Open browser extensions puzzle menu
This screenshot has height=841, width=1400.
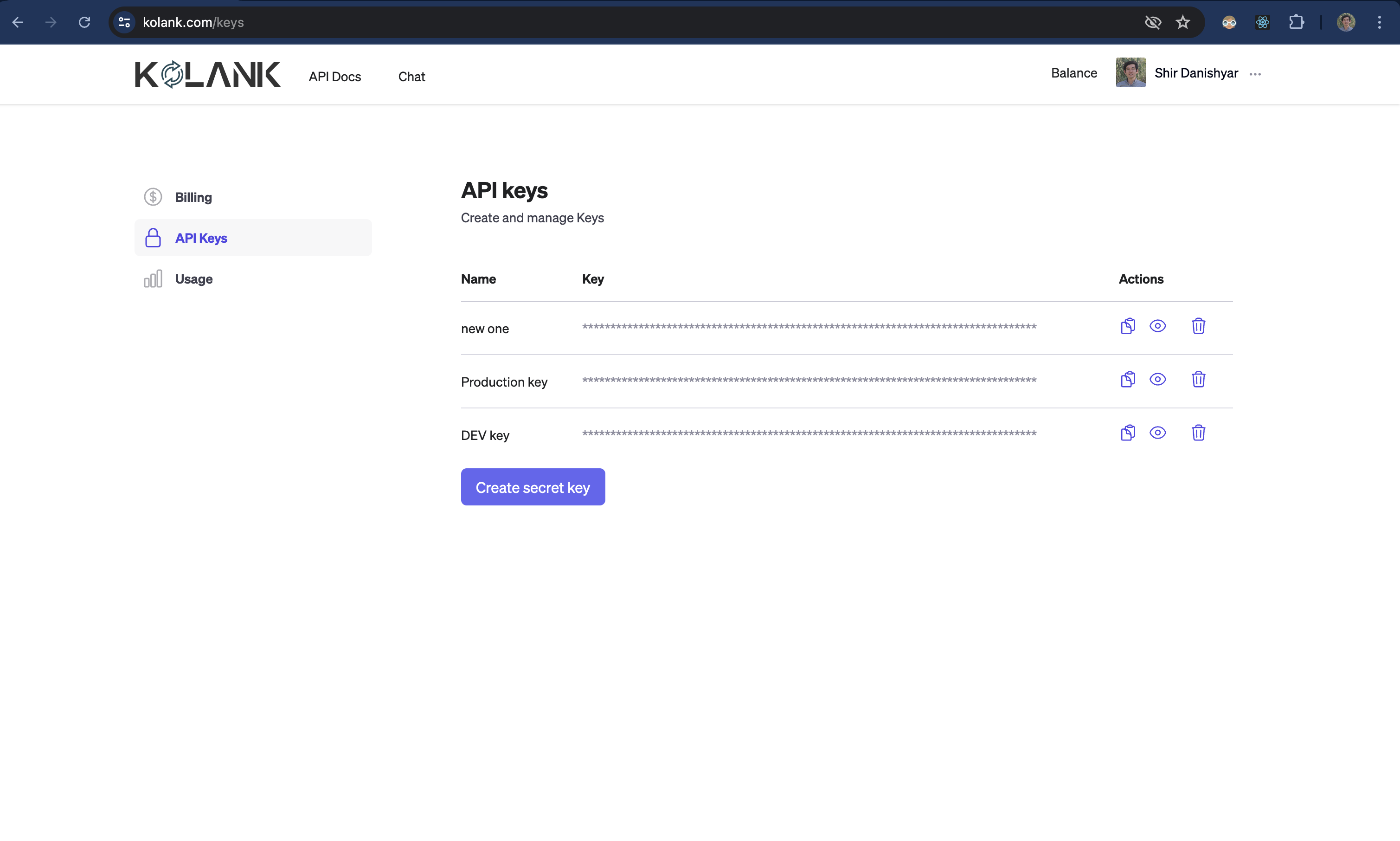(x=1296, y=22)
